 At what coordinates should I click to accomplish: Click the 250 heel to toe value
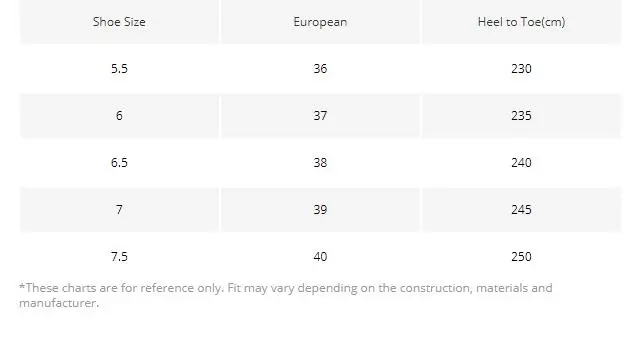521,257
